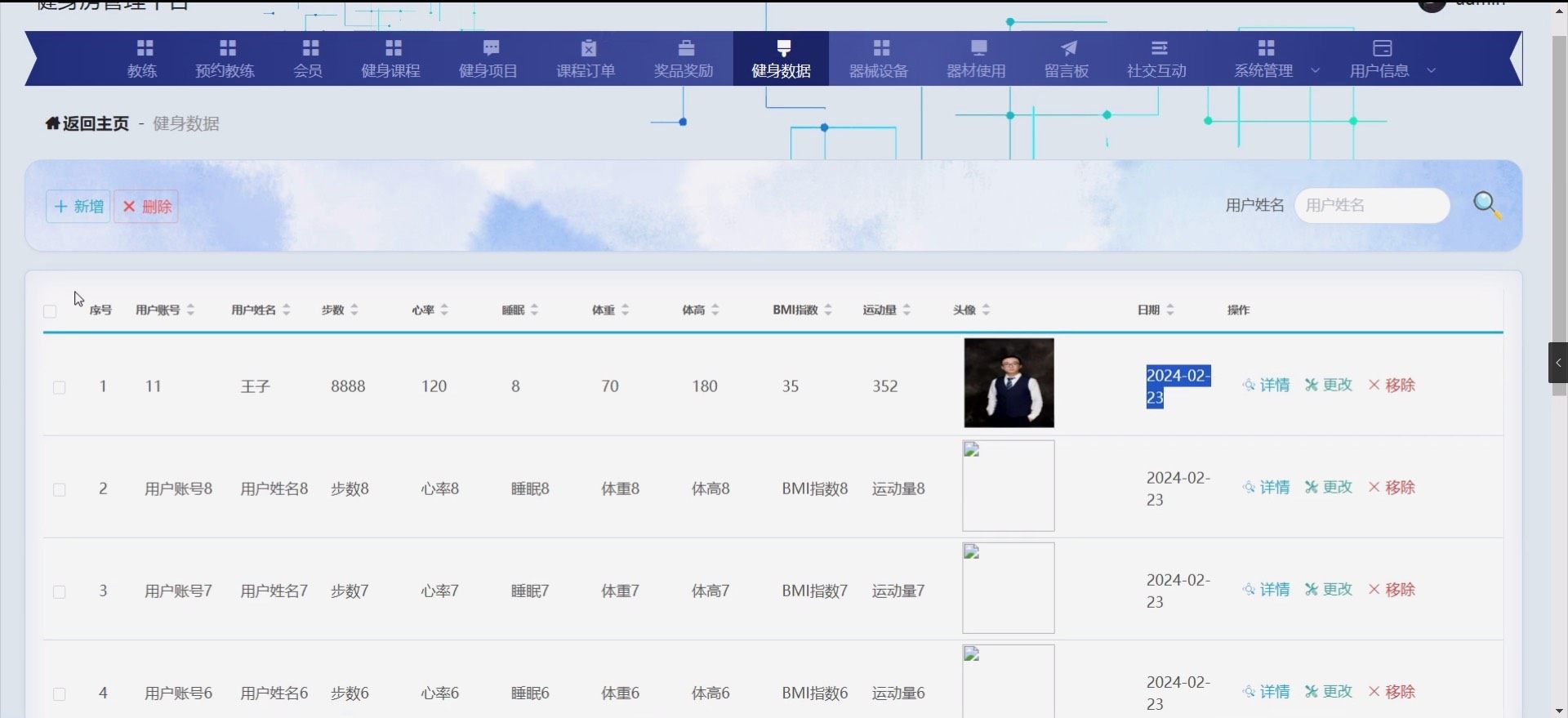
Task: Click the home icon beside 返回主页
Action: click(x=52, y=123)
